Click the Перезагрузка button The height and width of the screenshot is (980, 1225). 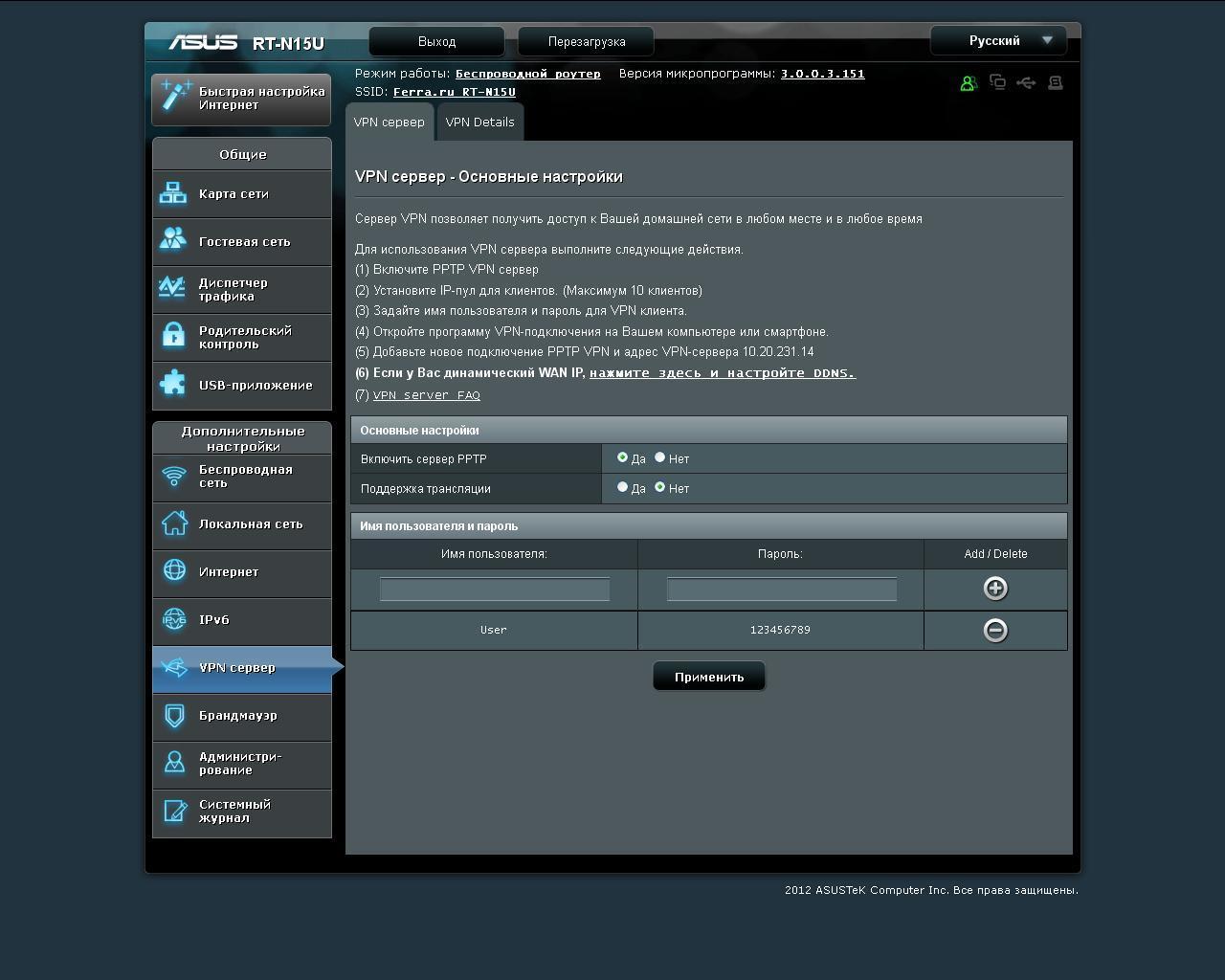click(x=587, y=41)
